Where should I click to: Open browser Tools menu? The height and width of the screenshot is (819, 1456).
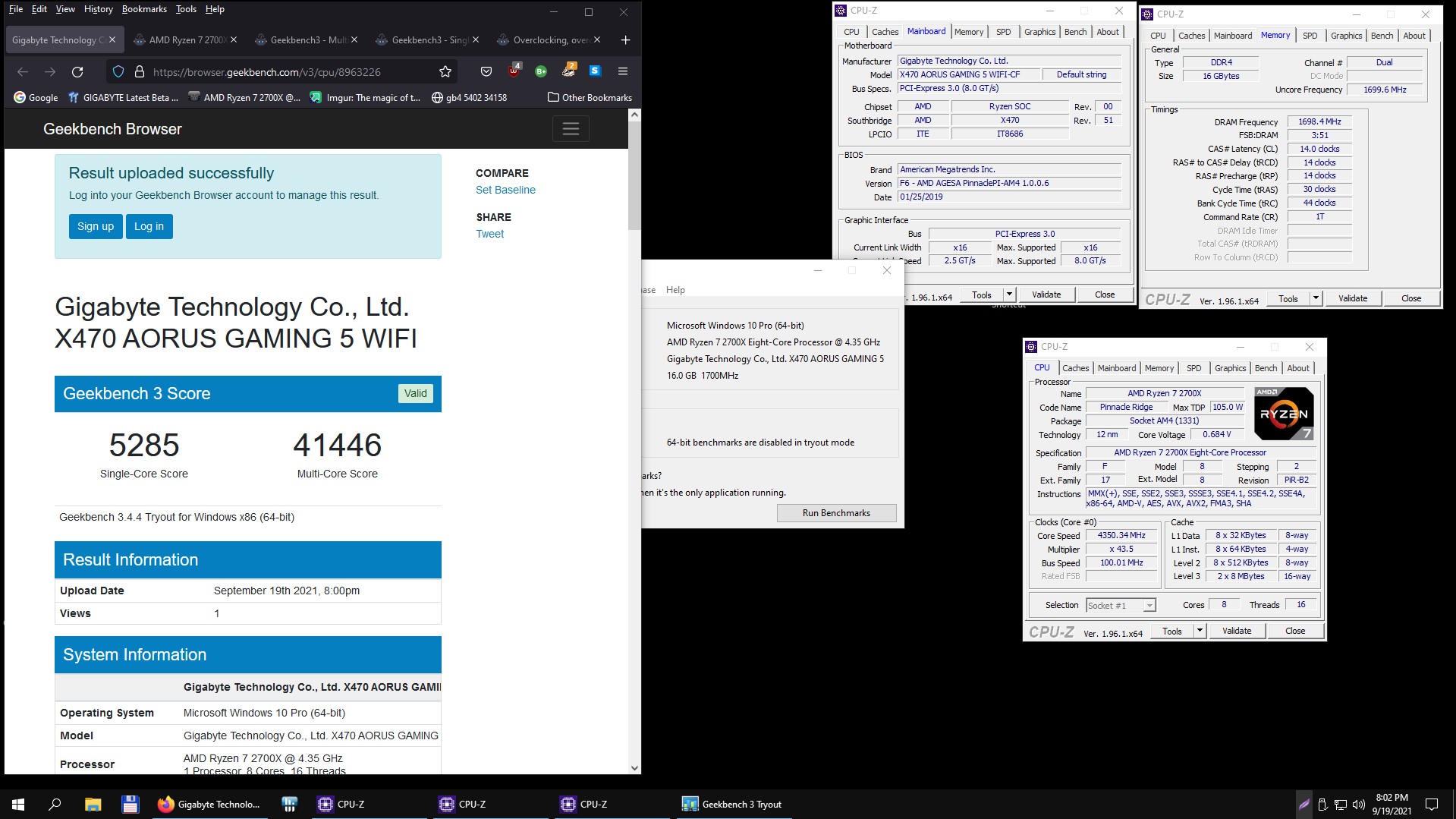[x=186, y=9]
